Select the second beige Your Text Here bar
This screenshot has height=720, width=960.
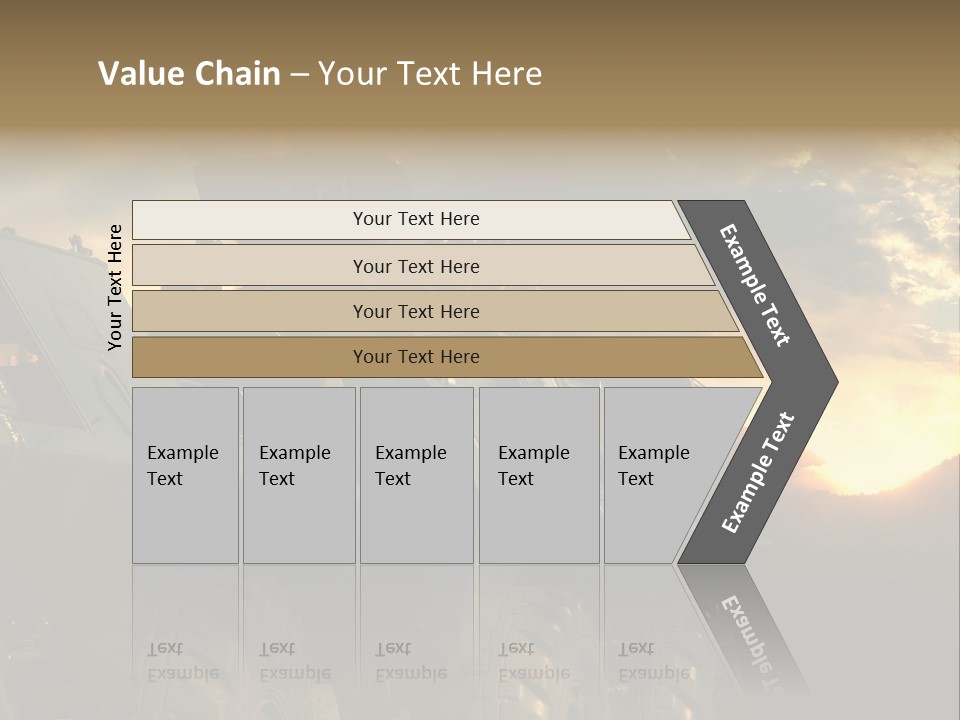click(424, 265)
